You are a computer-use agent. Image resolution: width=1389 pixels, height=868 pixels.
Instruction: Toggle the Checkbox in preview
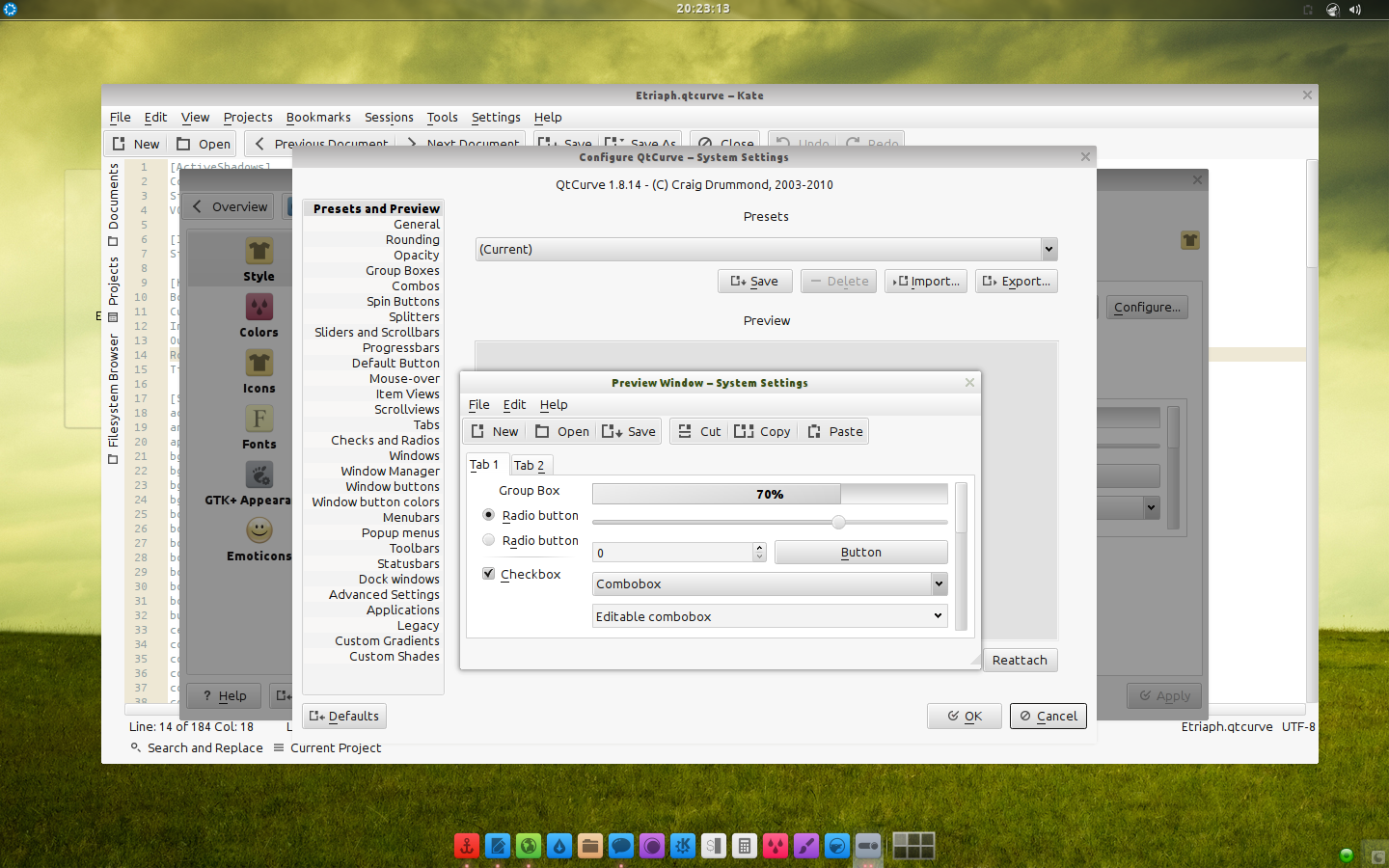[488, 573]
